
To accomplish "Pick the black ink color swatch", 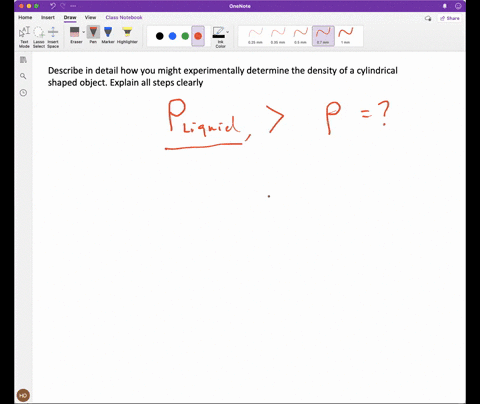I will click(x=160, y=36).
